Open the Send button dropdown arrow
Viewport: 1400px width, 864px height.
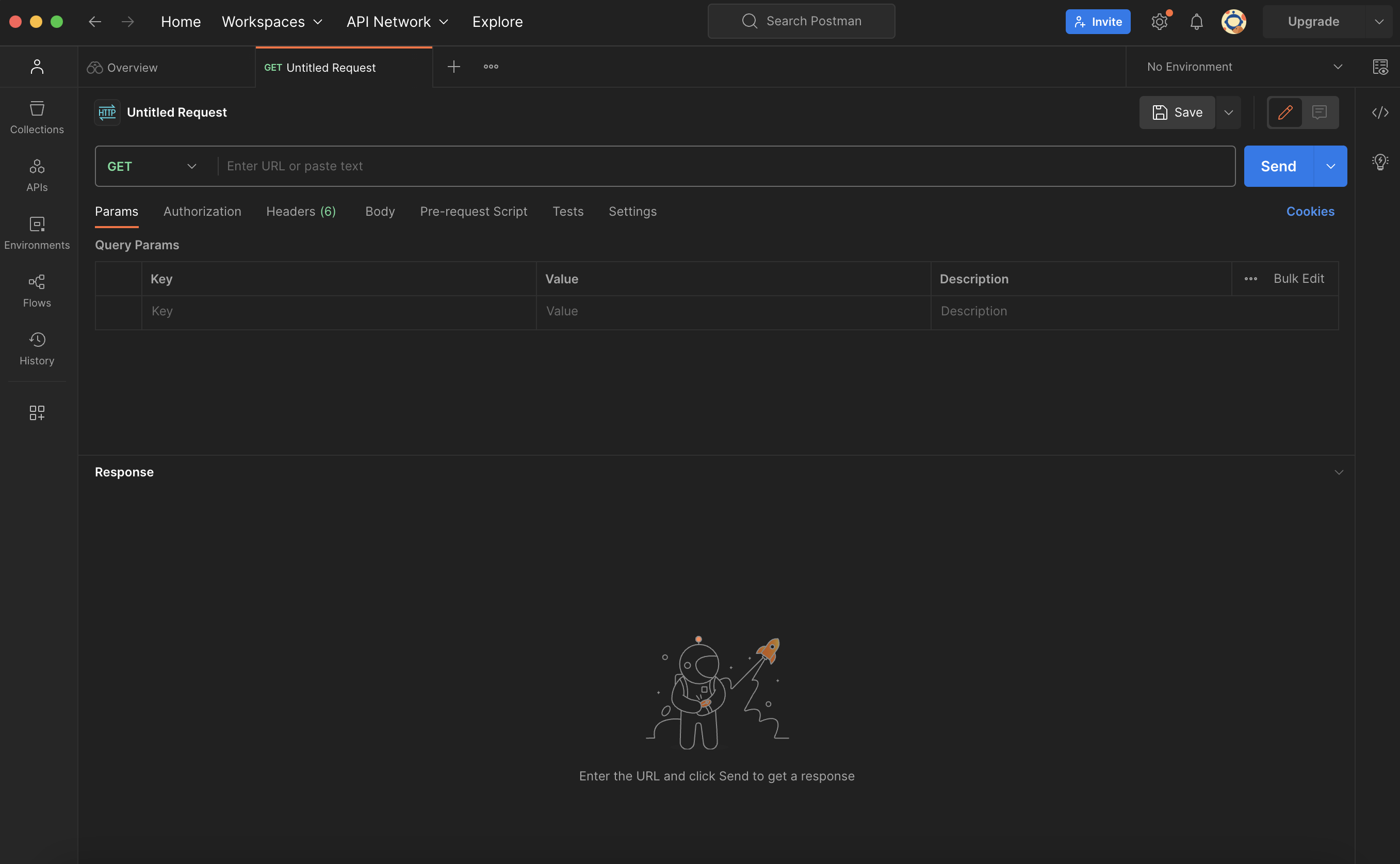1330,166
